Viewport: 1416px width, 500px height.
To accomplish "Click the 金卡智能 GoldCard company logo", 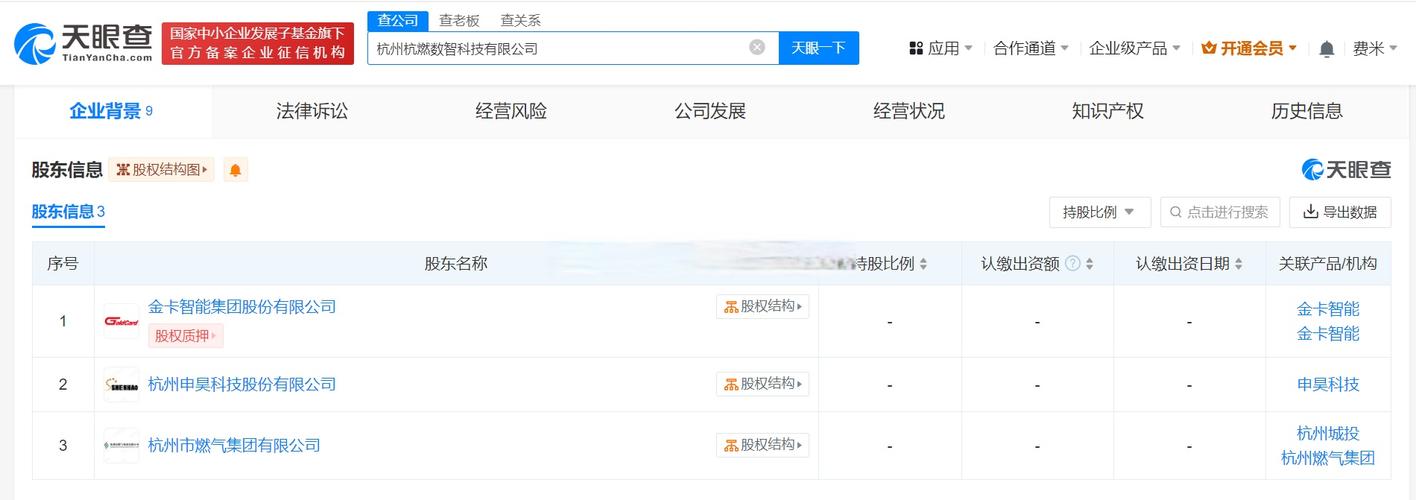I will [121, 321].
